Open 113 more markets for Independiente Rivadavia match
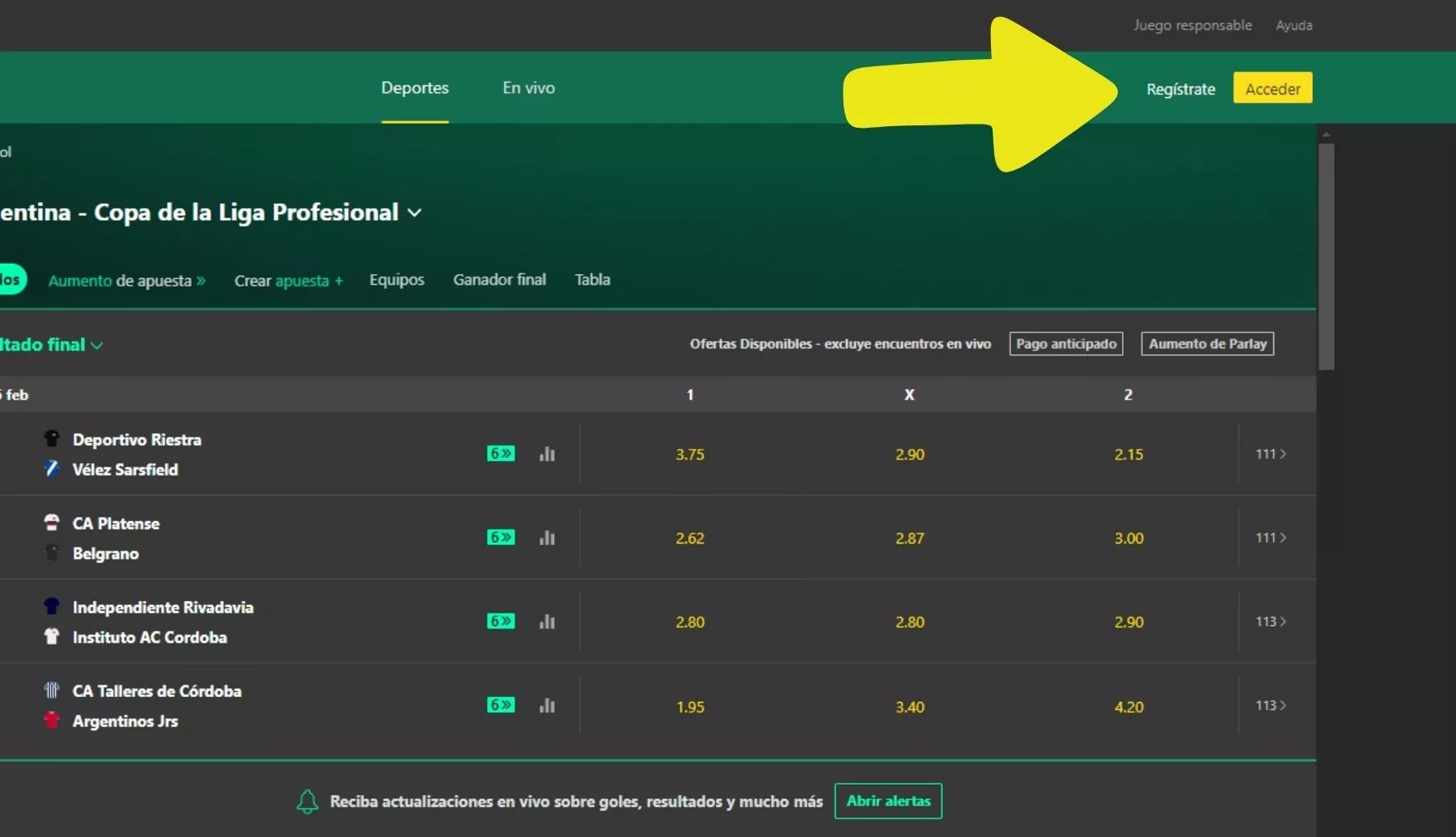The width and height of the screenshot is (1456, 837). [1271, 621]
